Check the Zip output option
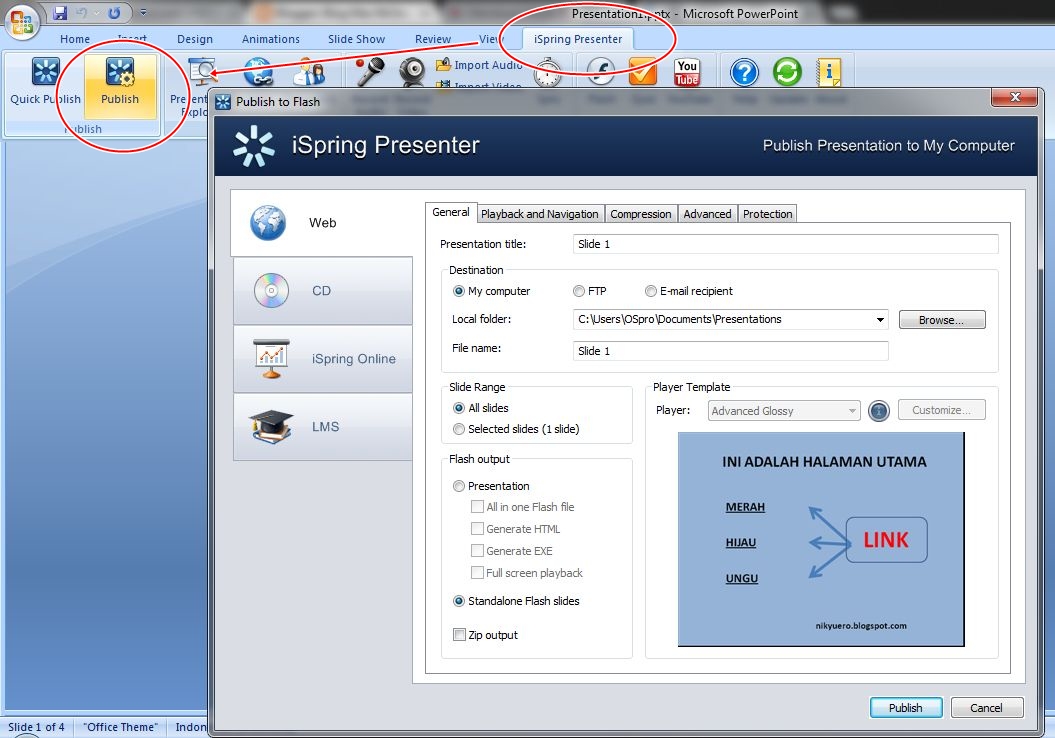 pos(459,635)
